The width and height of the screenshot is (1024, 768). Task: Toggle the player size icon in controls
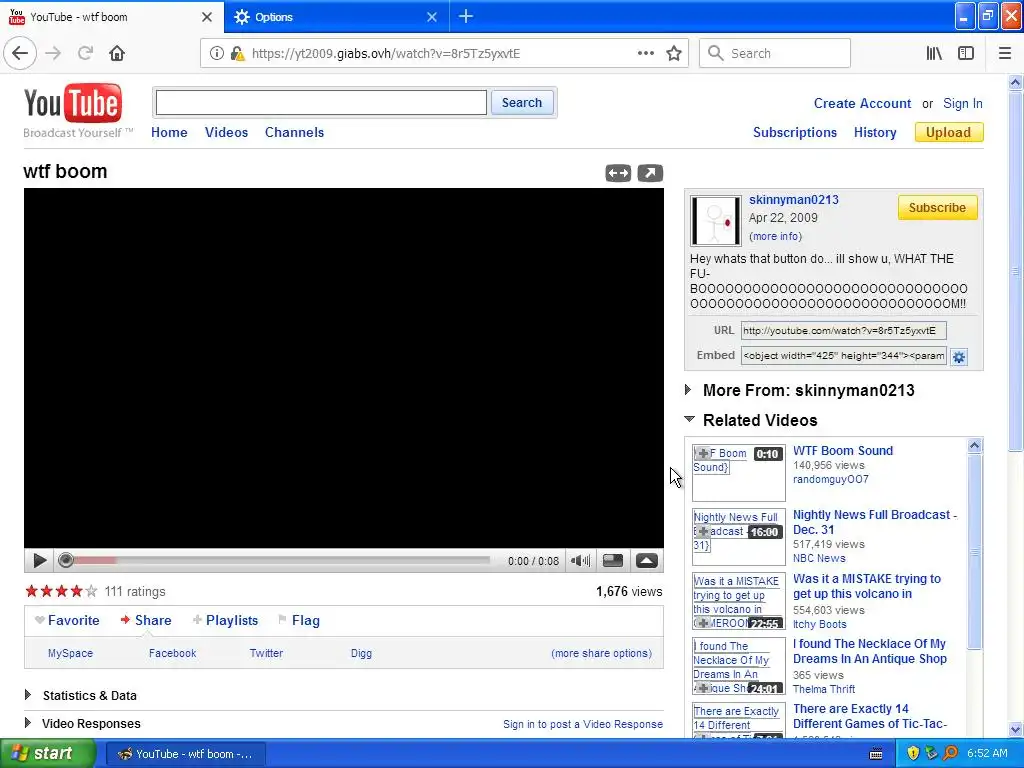[x=613, y=560]
